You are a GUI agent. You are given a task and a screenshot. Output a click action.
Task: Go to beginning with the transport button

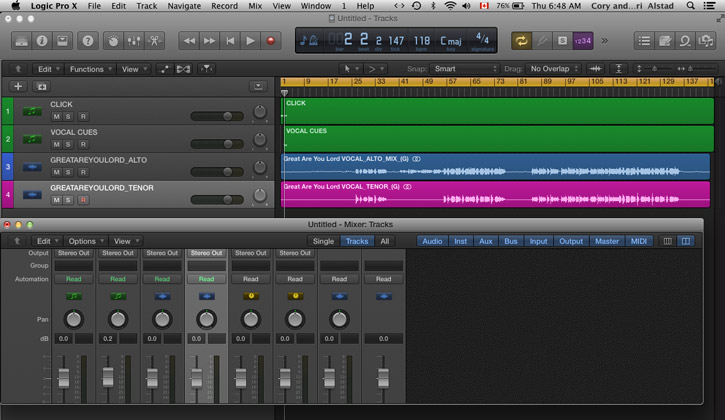pos(230,41)
